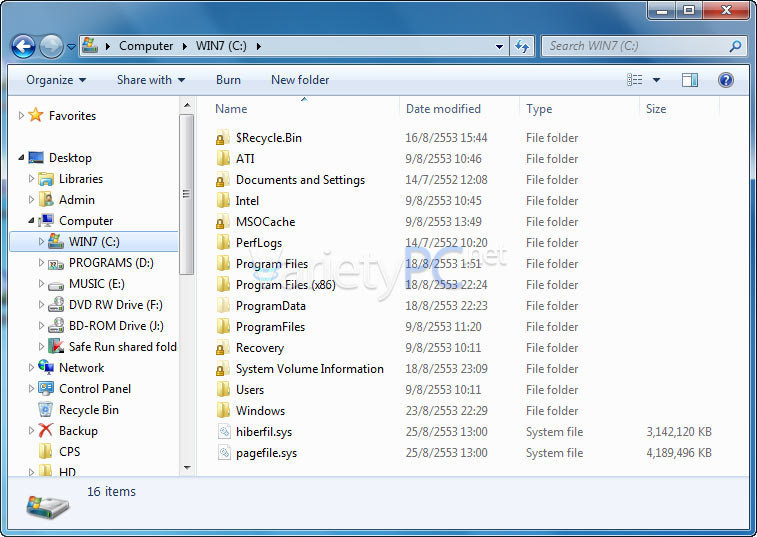The image size is (757, 537).
Task: Expand the Admin node arrow
Action: pyautogui.click(x=31, y=199)
